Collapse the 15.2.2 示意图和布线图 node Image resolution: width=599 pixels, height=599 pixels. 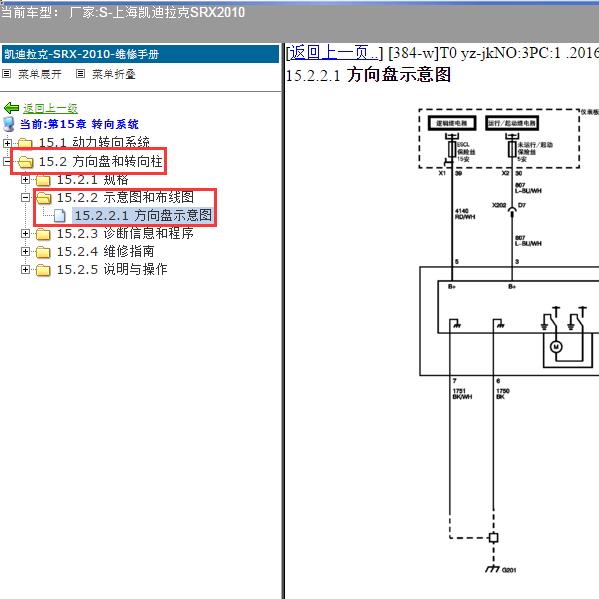pos(25,198)
